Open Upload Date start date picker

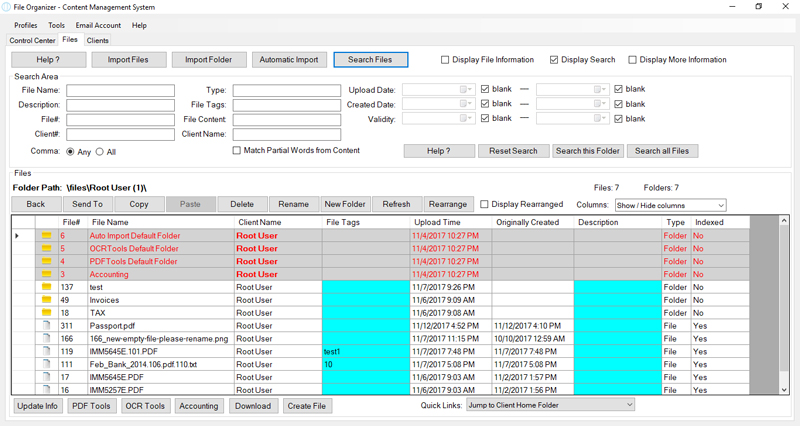coord(467,89)
